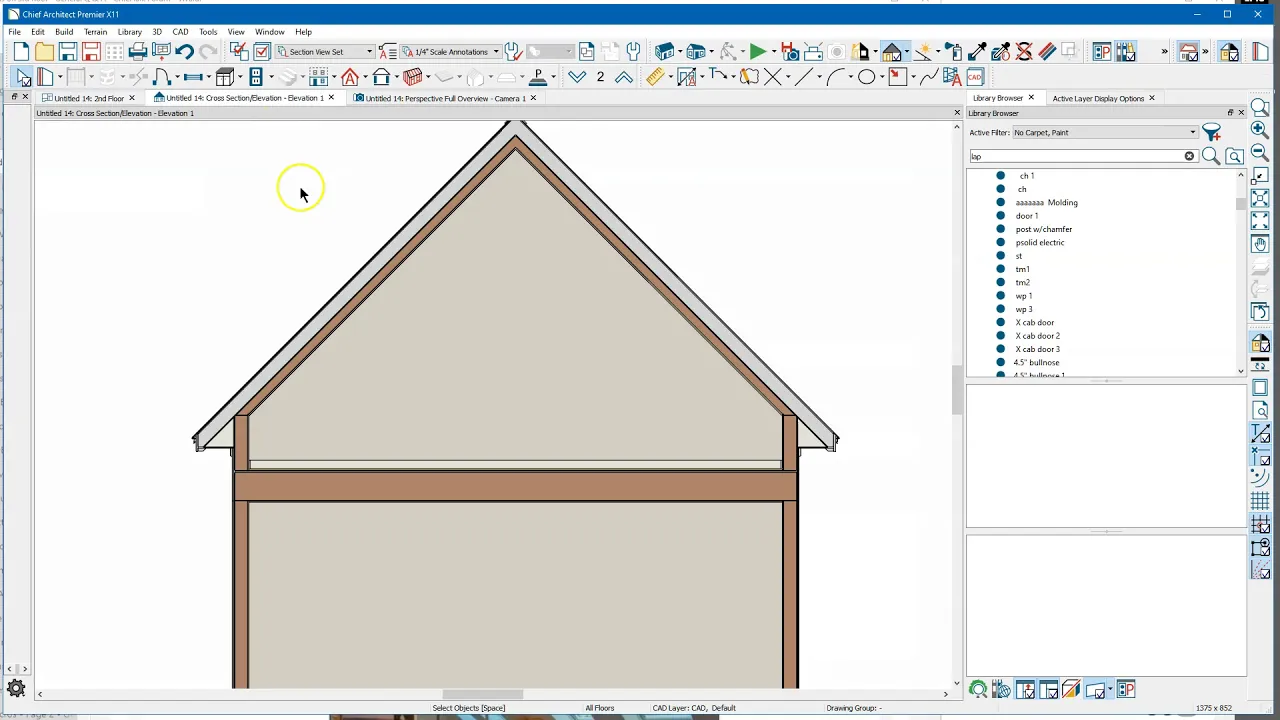Close the Cross Section/Elevation 1 tab
Image resolution: width=1280 pixels, height=720 pixels.
tap(331, 98)
